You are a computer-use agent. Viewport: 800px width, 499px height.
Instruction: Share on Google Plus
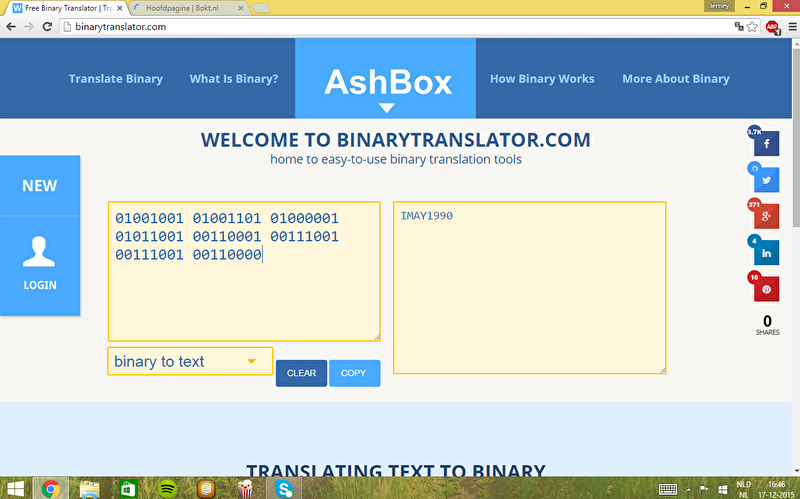click(766, 216)
